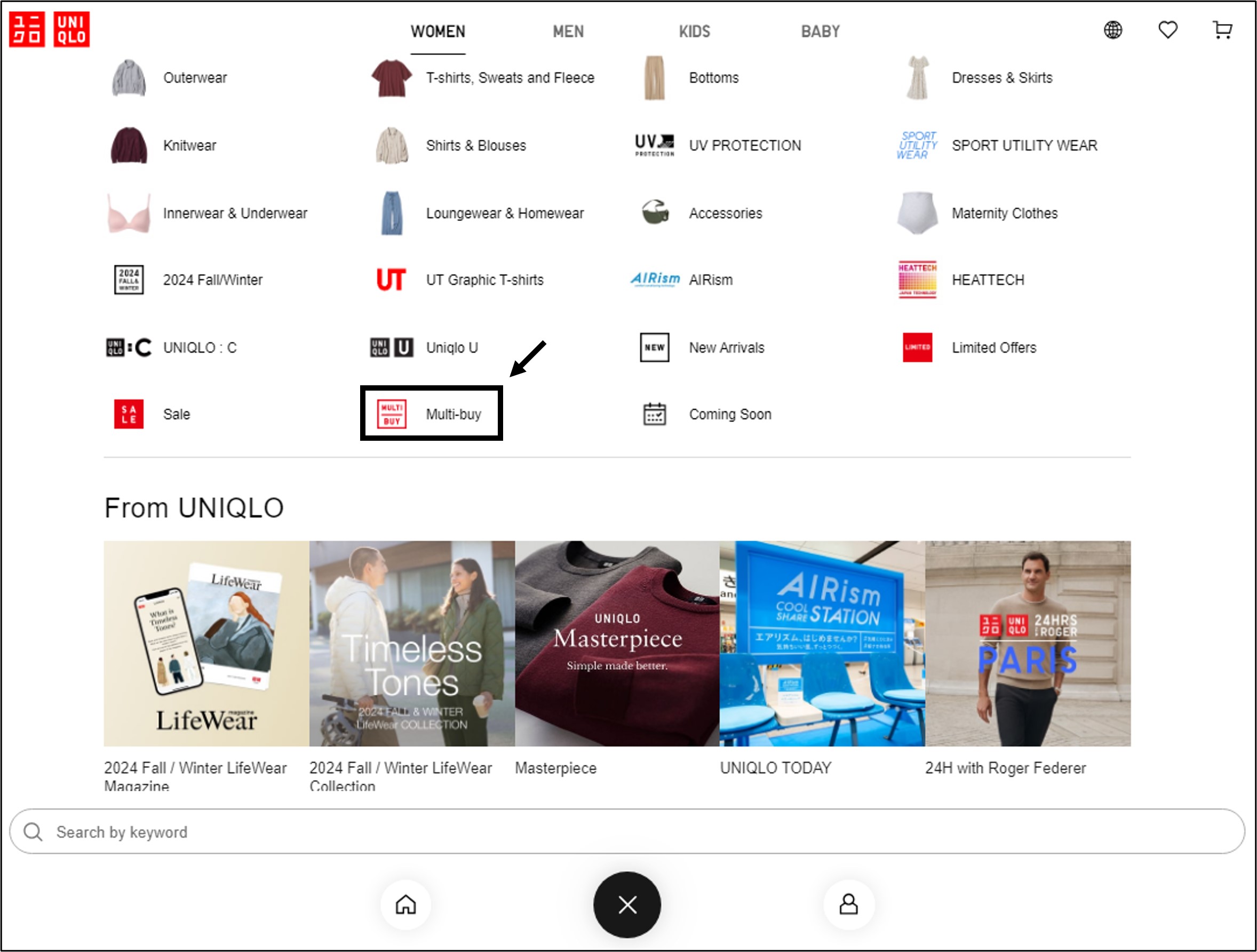The height and width of the screenshot is (952, 1257).
Task: Select the BABY tab
Action: pyautogui.click(x=820, y=31)
